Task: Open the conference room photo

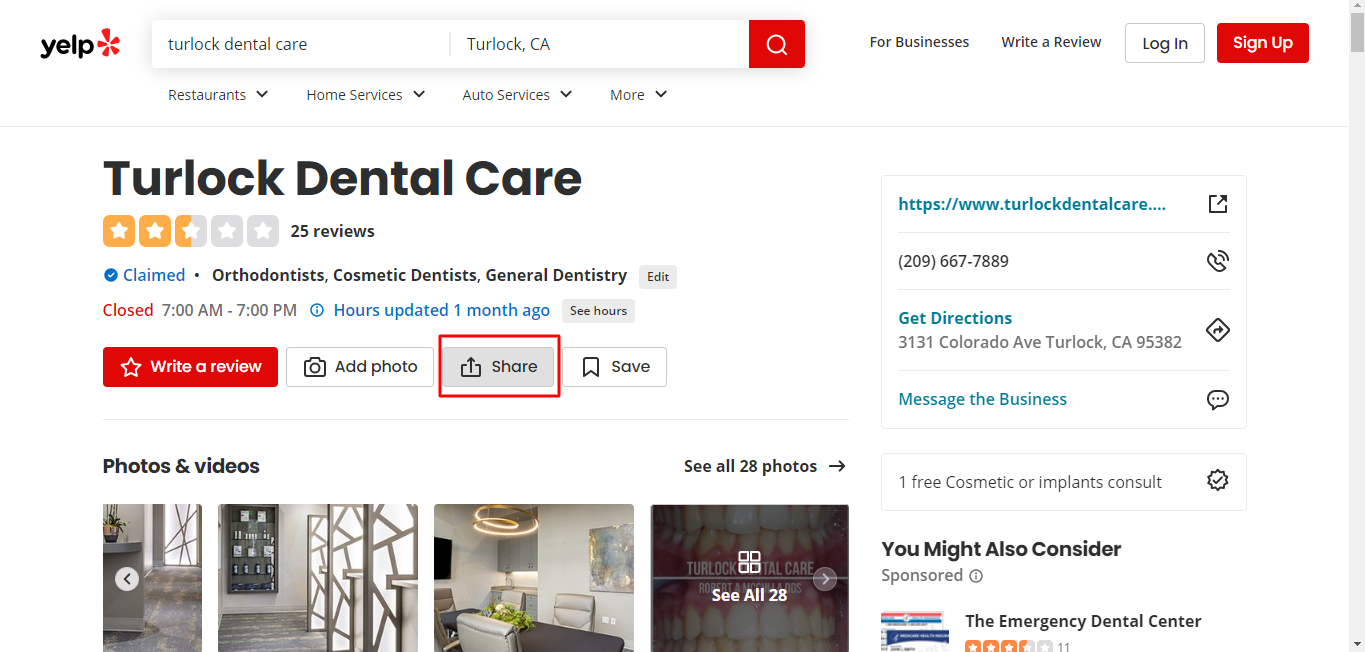Action: tap(534, 578)
